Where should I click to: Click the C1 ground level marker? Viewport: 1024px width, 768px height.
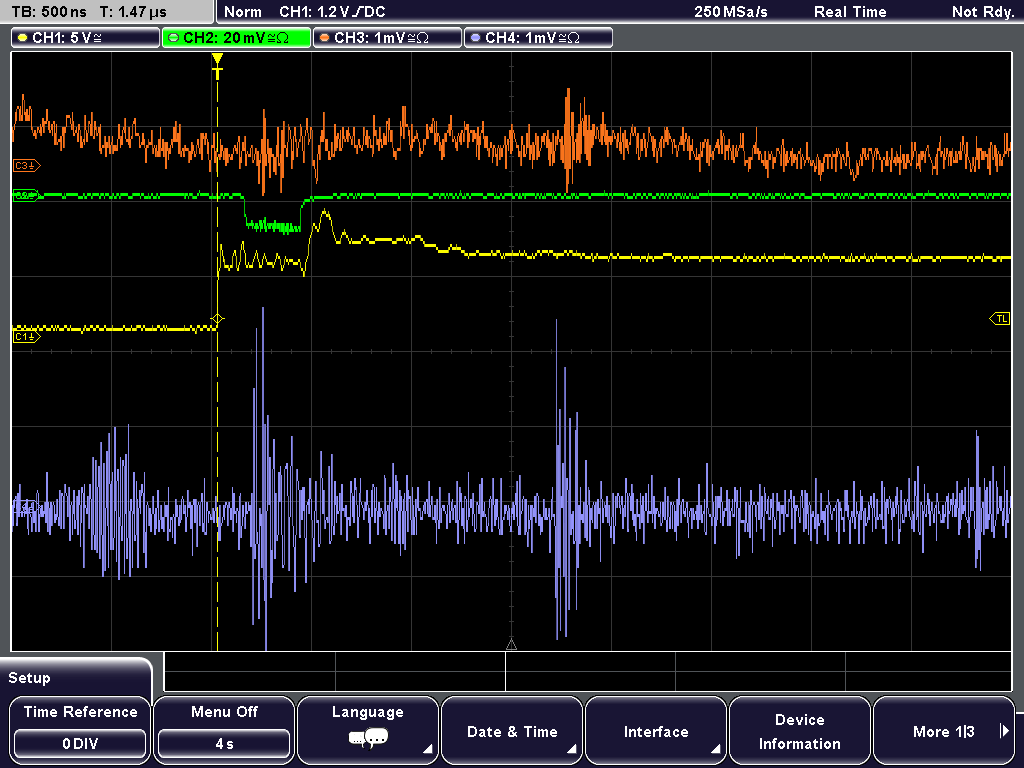click(26, 337)
